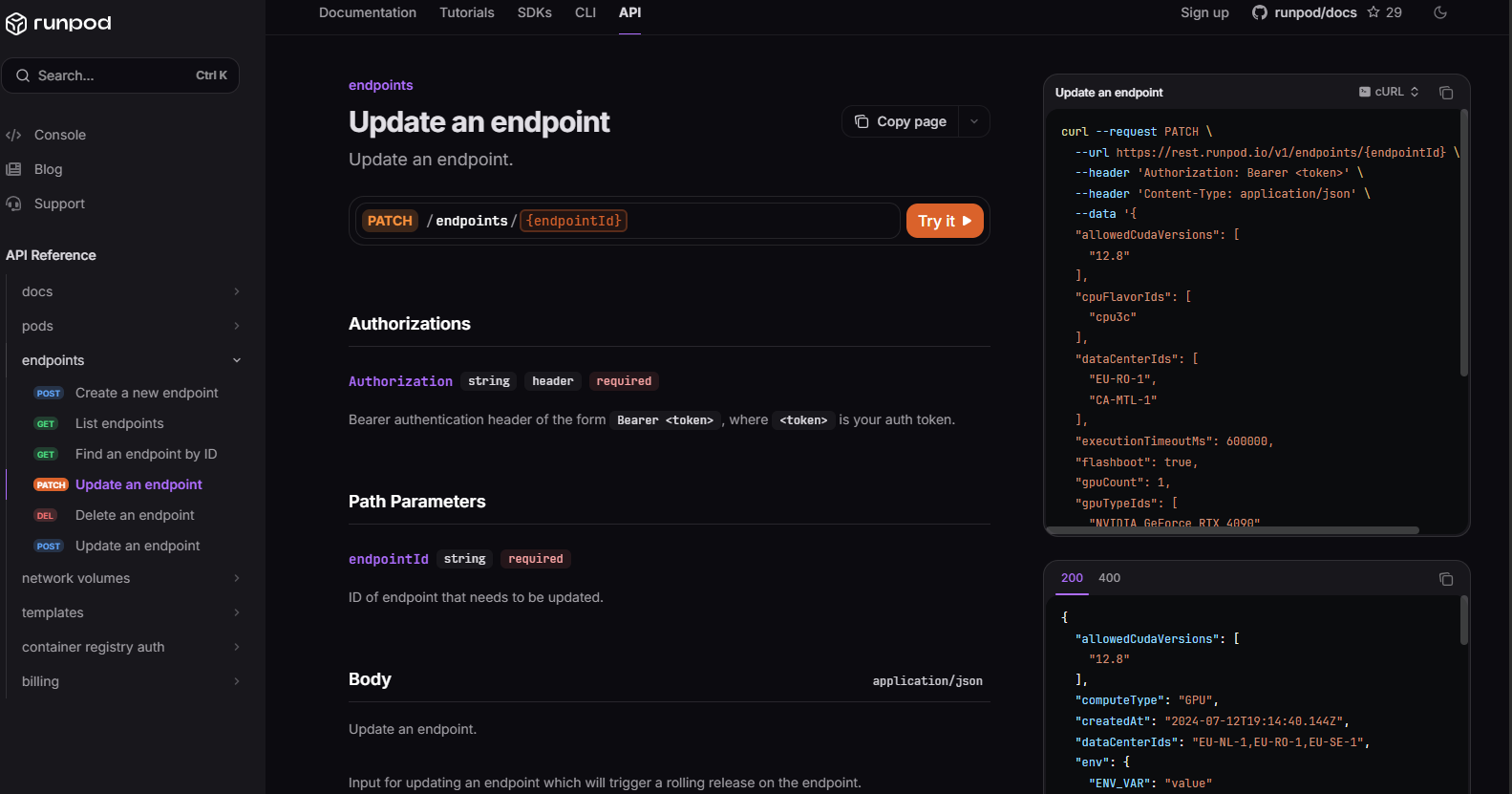Open the Console link in sidebar

pyautogui.click(x=60, y=135)
